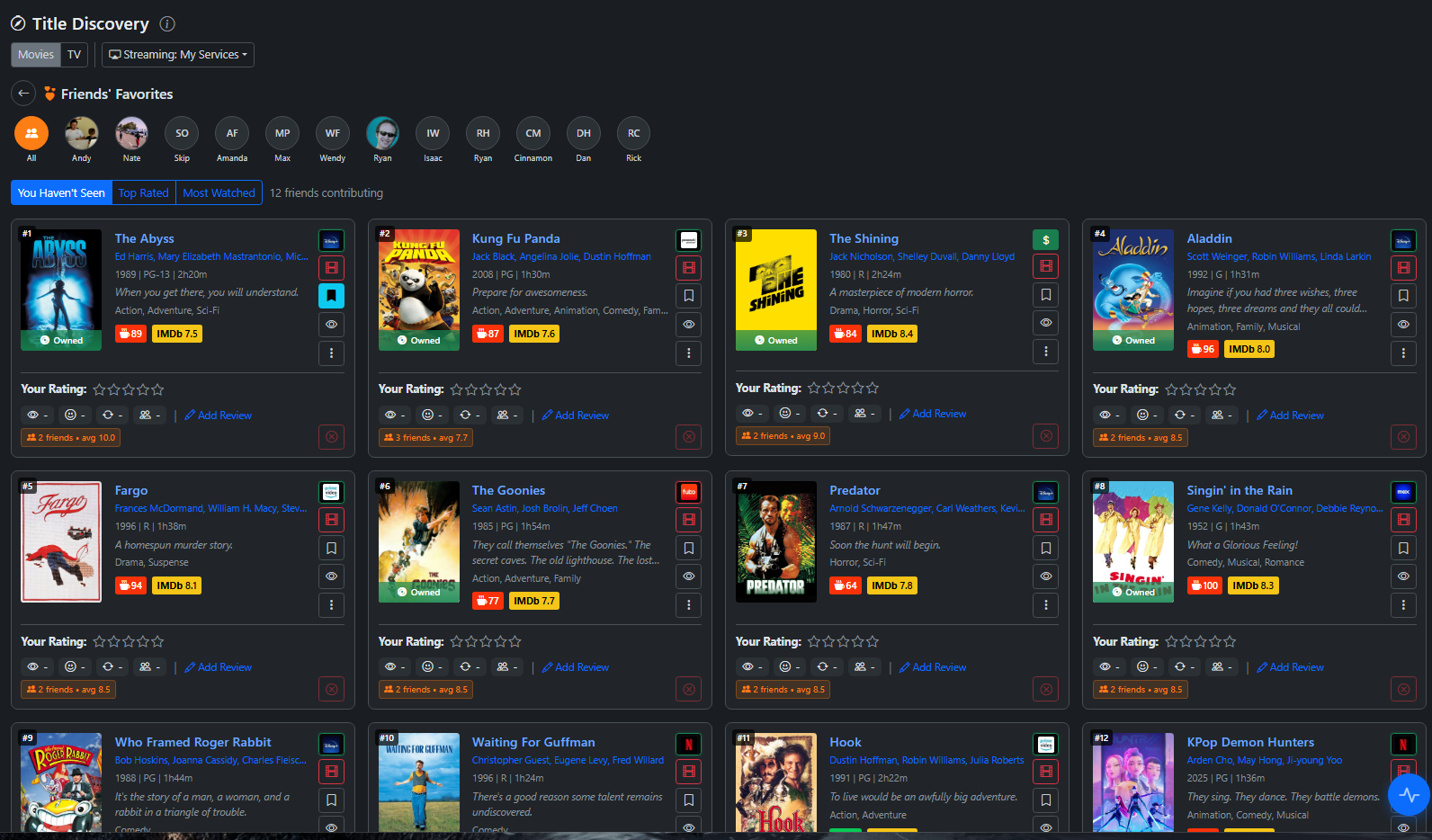The height and width of the screenshot is (840, 1432).
Task: Open the Hook movie title link
Action: (x=845, y=743)
